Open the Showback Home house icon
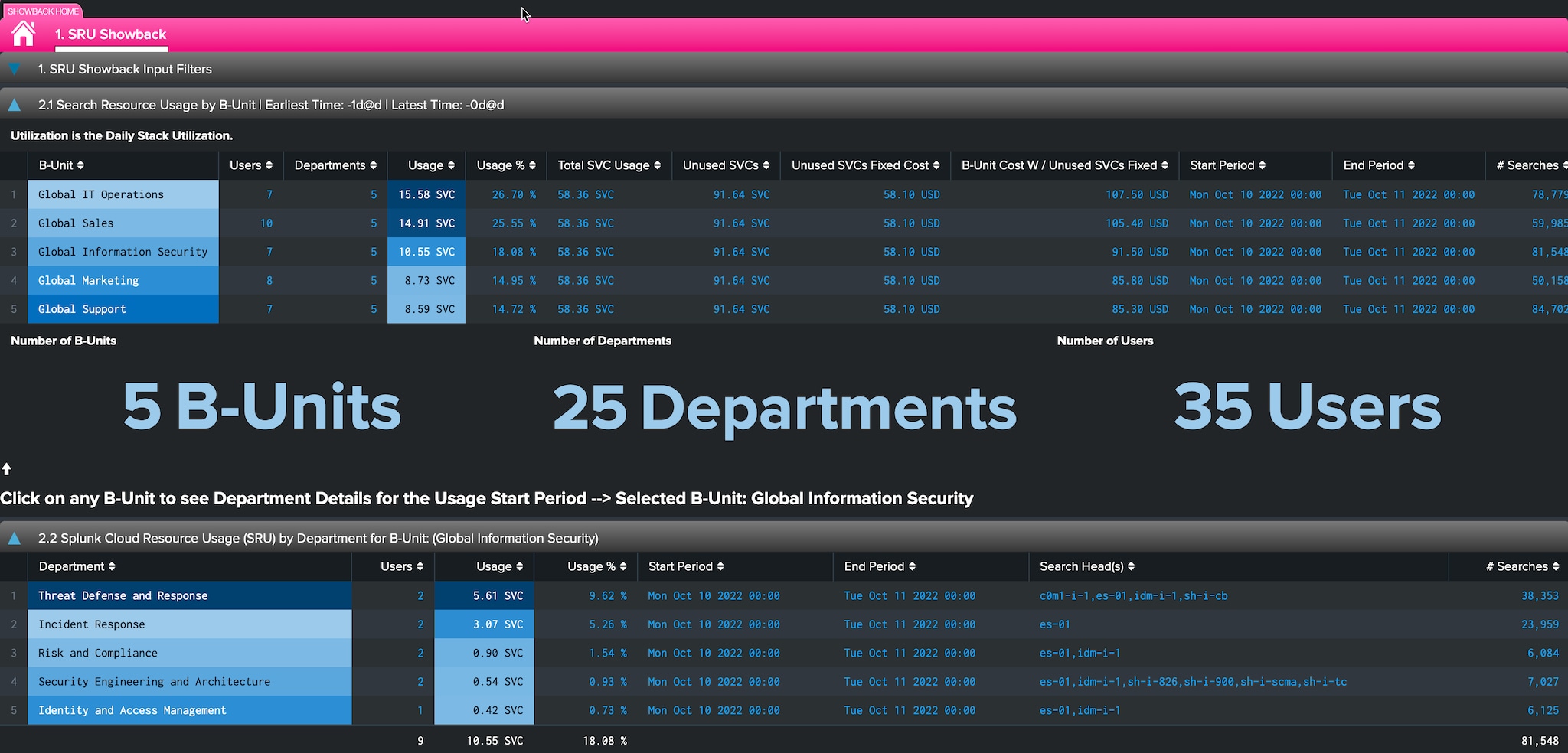 coord(23,34)
